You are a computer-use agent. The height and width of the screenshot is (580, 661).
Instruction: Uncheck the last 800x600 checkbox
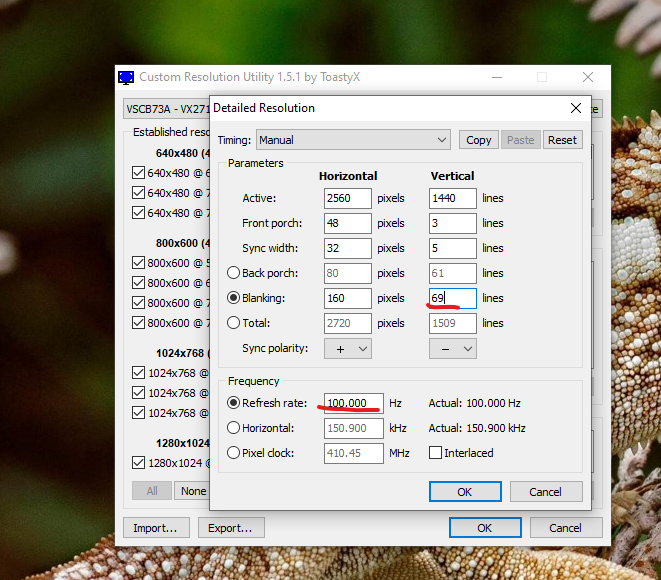click(138, 322)
